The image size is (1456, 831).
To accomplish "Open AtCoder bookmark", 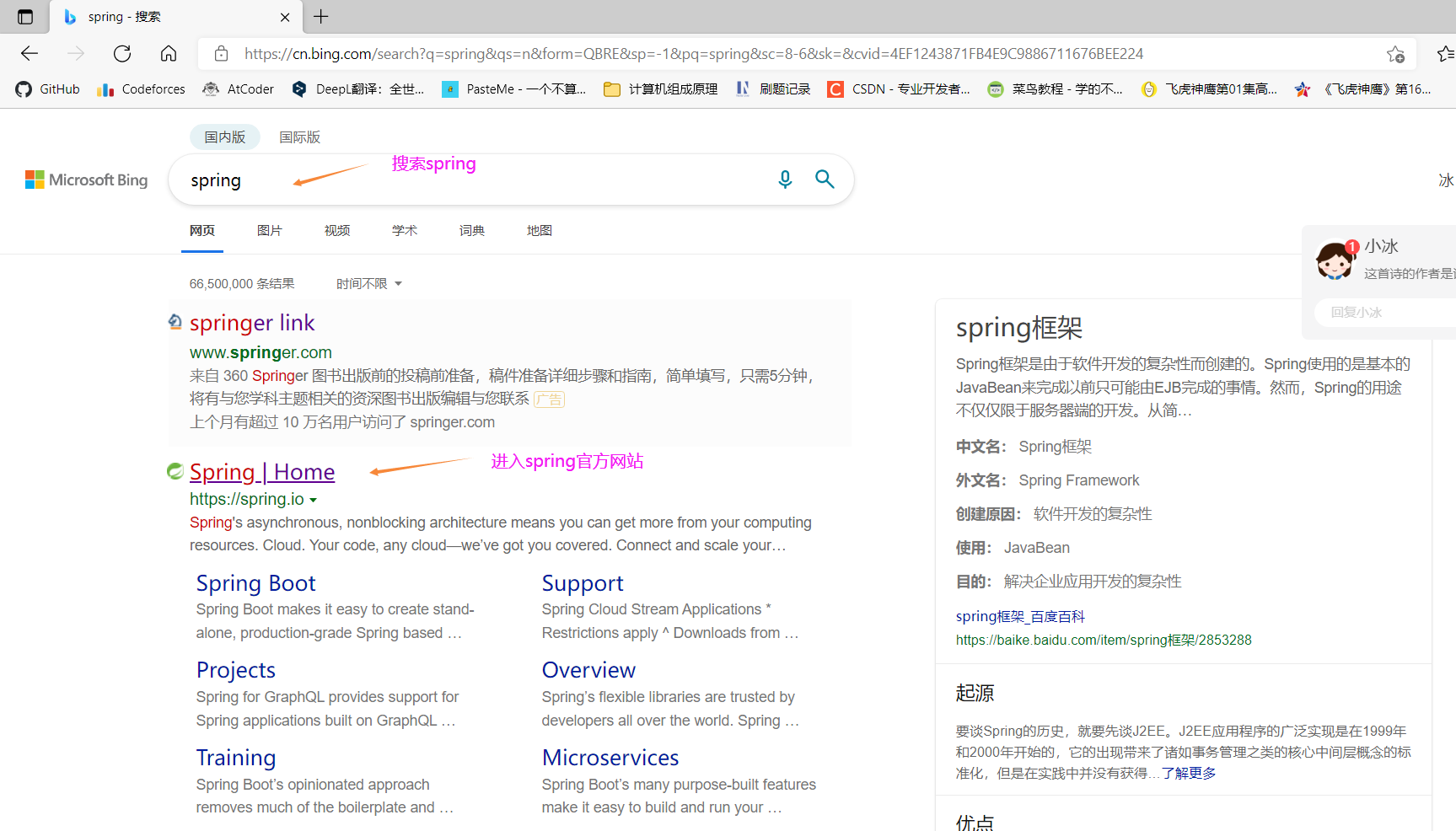I will (x=239, y=89).
